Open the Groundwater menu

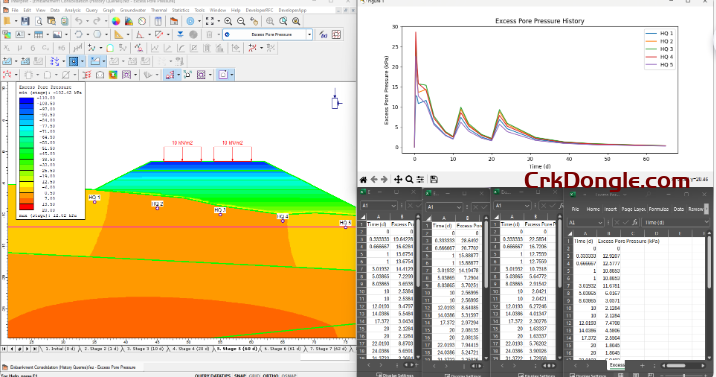click(x=133, y=10)
